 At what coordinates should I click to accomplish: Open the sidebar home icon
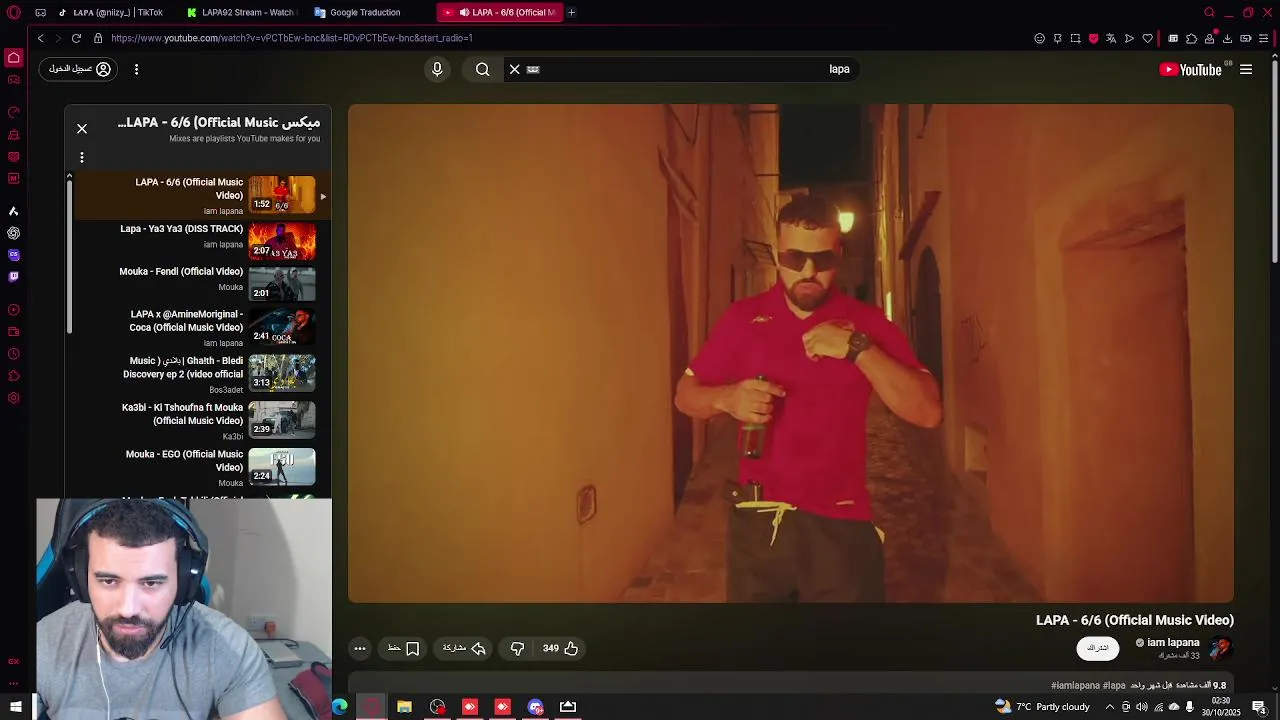14,58
